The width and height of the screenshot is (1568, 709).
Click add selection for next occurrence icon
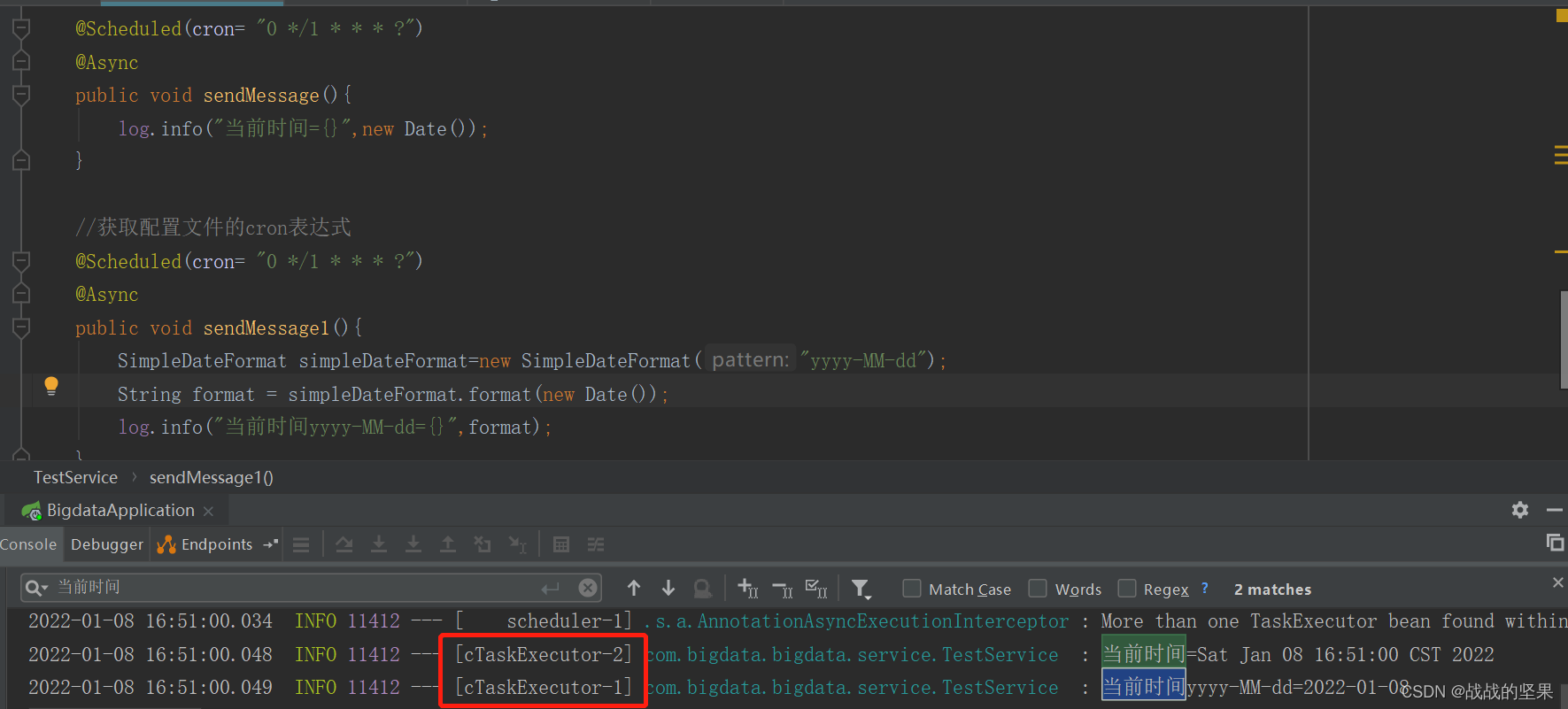coord(748,588)
